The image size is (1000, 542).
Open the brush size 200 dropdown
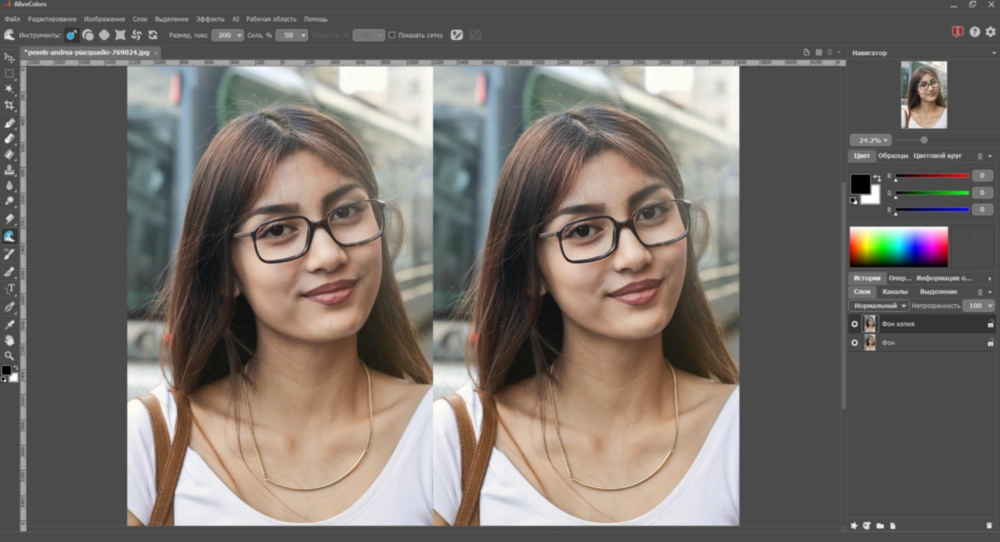(x=228, y=35)
